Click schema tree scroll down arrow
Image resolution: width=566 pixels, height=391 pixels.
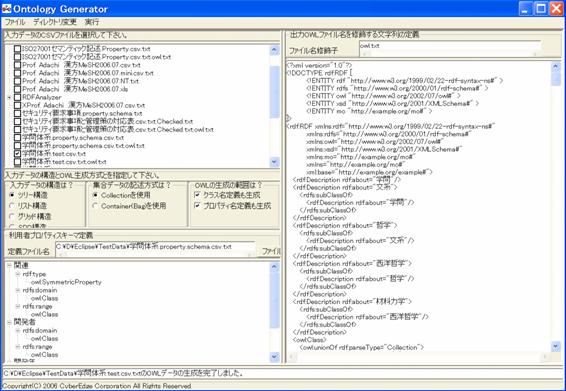click(275, 357)
